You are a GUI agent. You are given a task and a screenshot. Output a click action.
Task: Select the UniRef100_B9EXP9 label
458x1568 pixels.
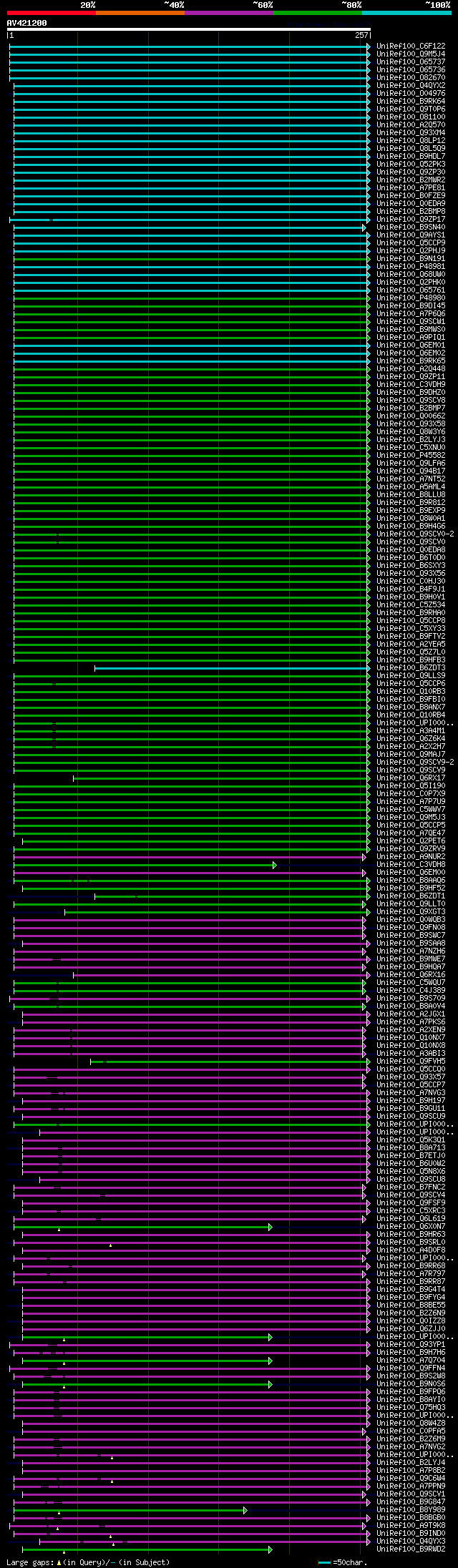(411, 510)
